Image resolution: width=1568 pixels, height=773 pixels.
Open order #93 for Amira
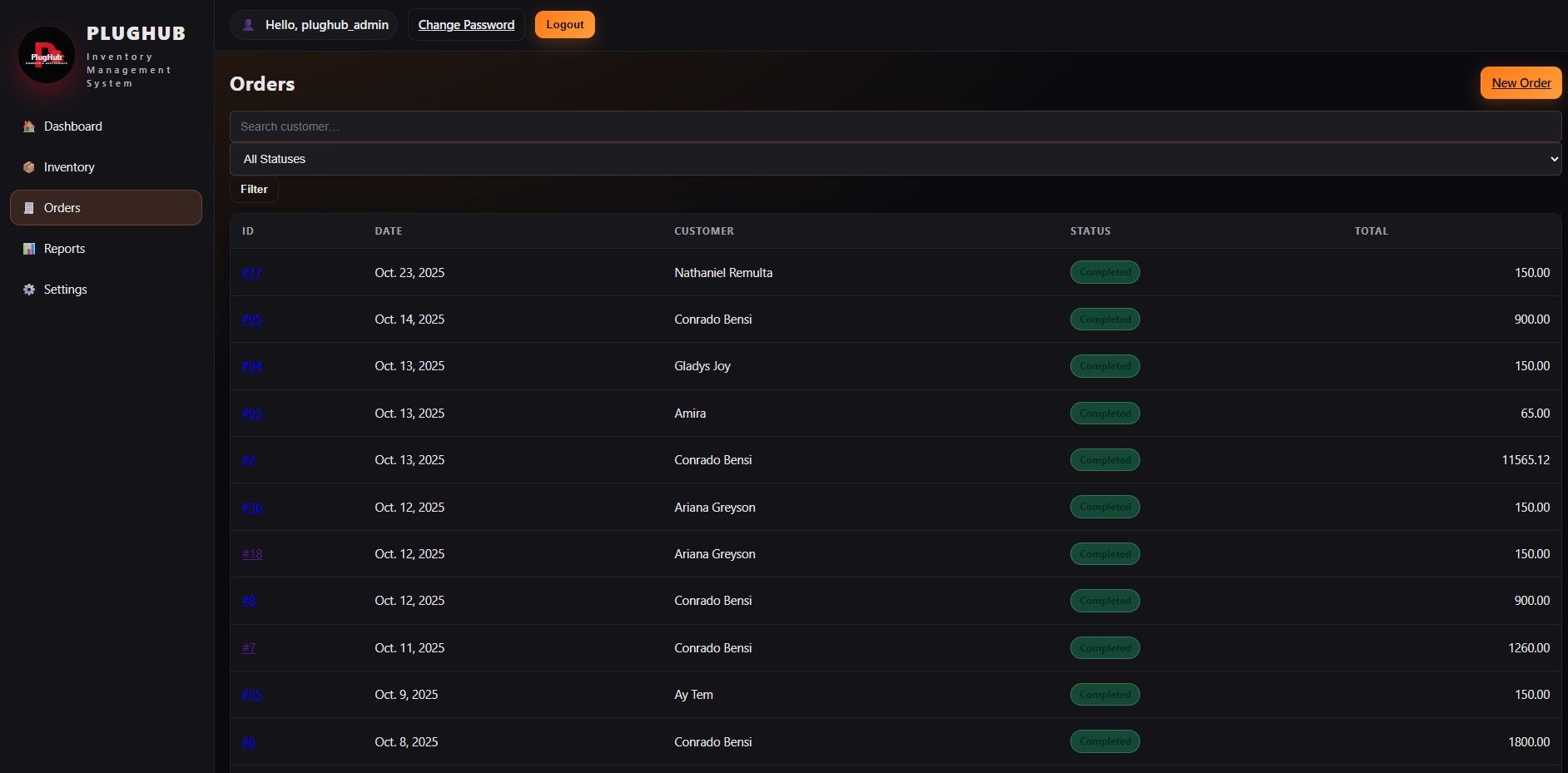click(252, 414)
